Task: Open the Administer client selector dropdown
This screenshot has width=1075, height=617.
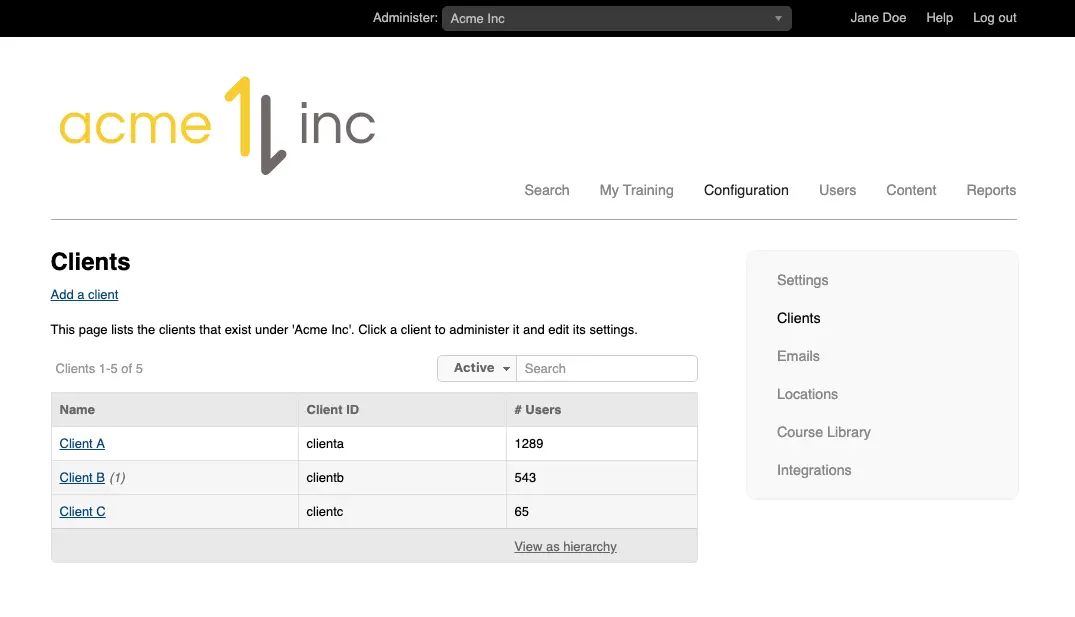Action: click(x=616, y=17)
